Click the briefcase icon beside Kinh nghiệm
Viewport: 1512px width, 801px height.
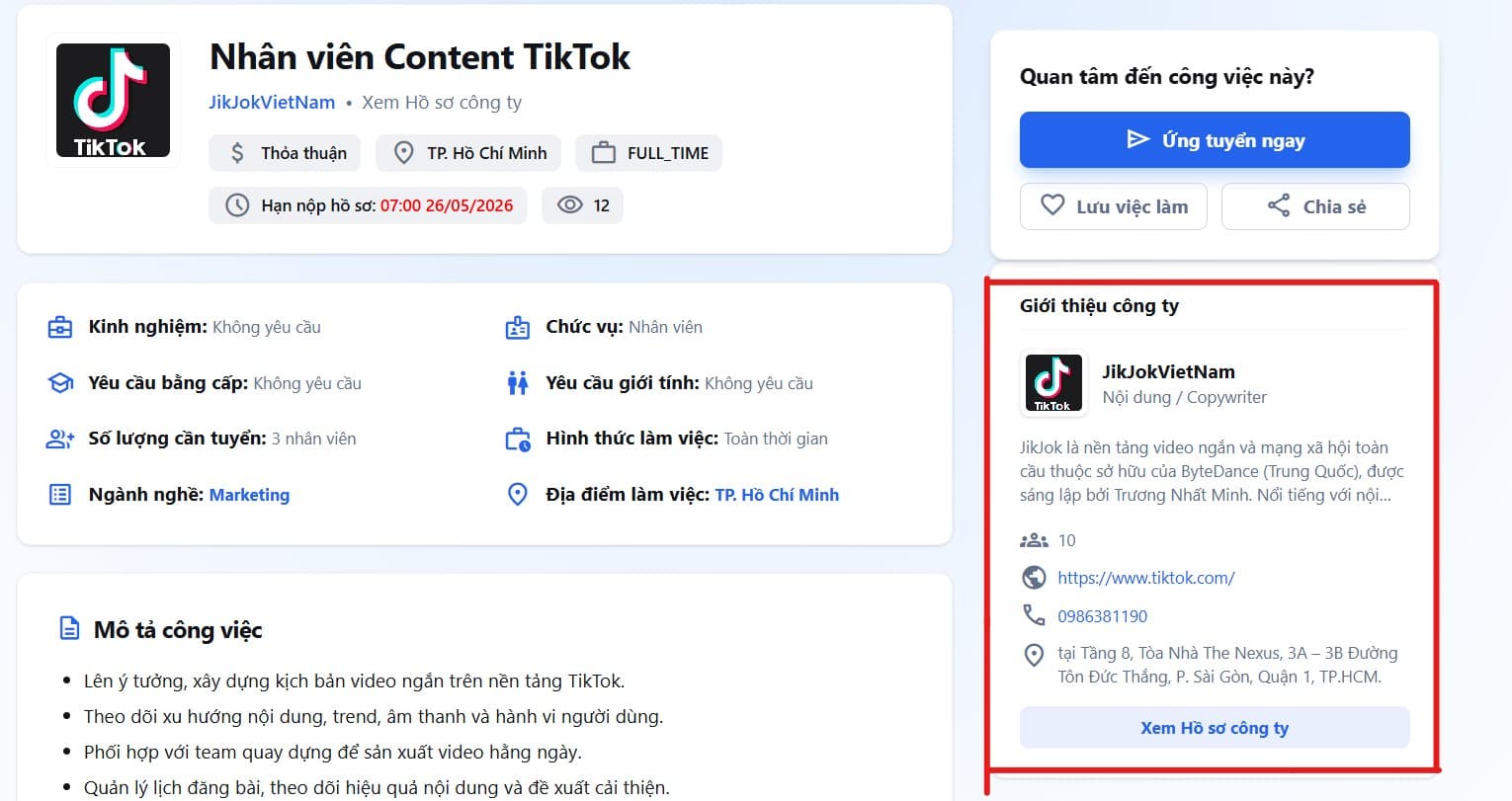click(x=60, y=327)
